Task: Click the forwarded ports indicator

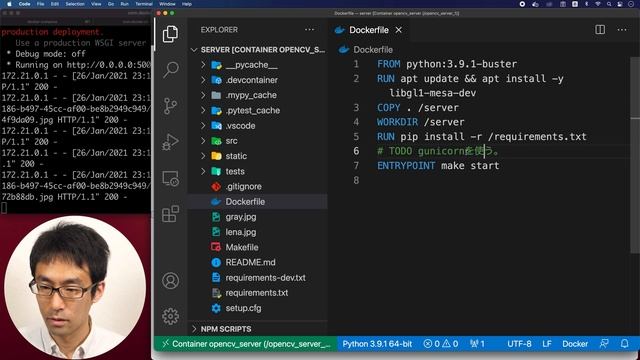Action: coord(477,344)
